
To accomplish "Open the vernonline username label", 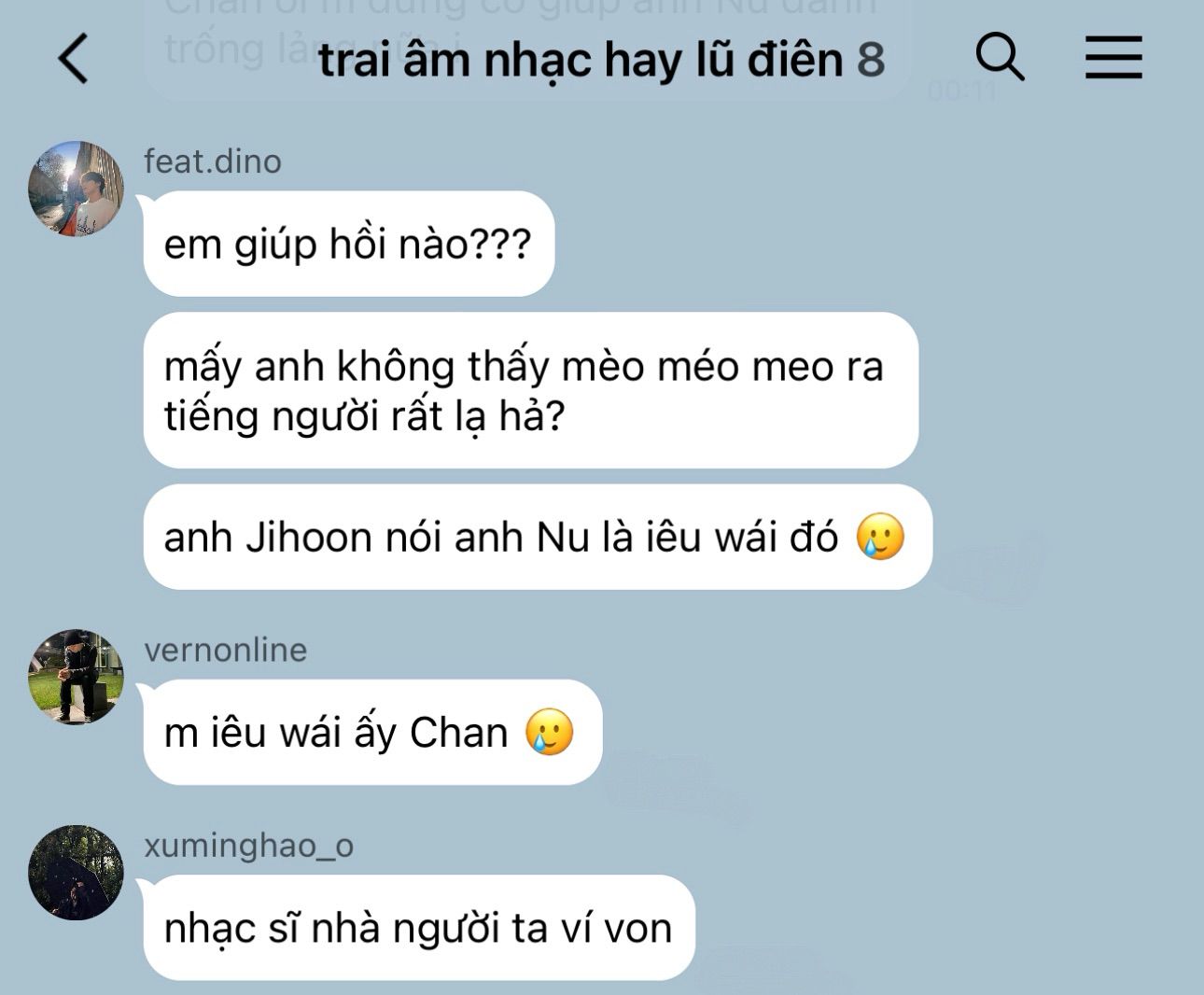I will (225, 650).
